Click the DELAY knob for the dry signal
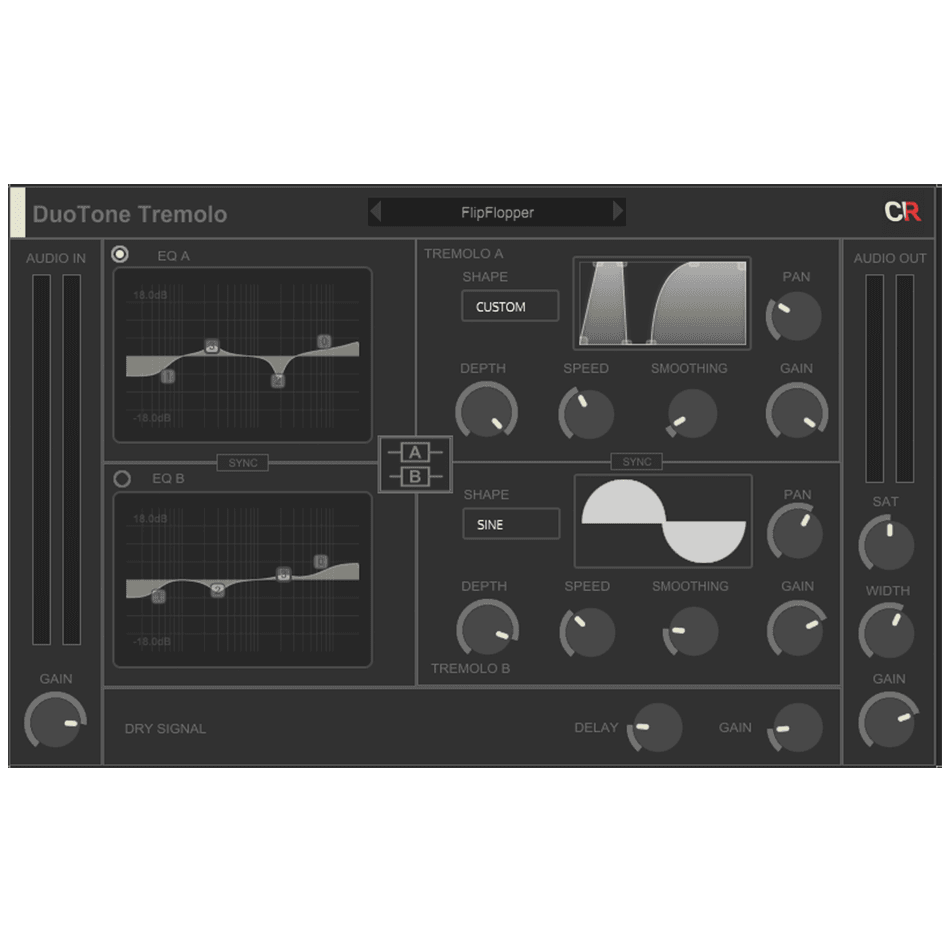The height and width of the screenshot is (950, 950). coord(657,728)
